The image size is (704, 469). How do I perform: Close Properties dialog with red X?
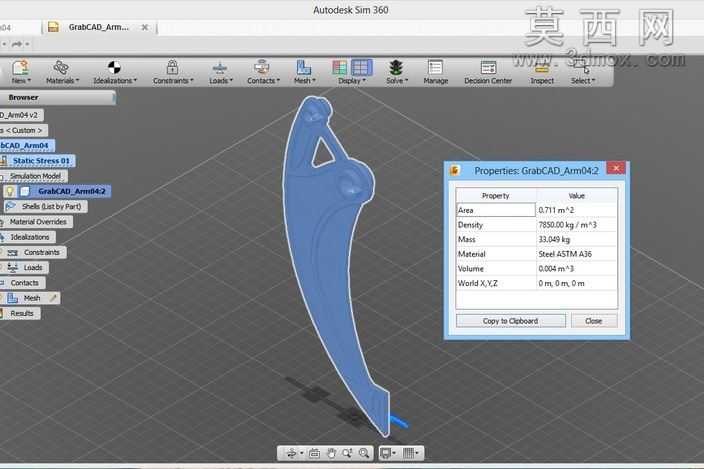[616, 168]
